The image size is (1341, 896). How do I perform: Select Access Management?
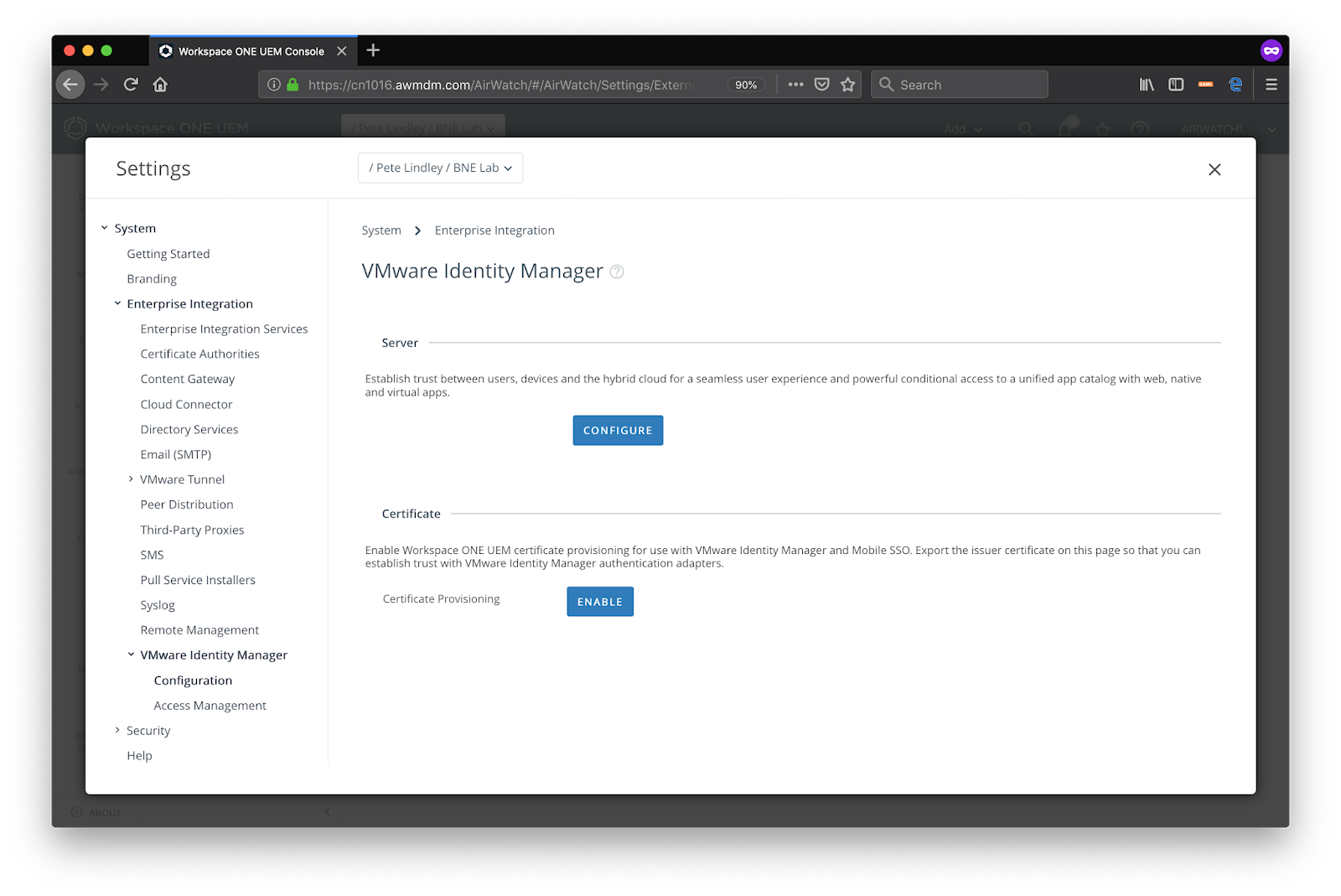click(x=210, y=706)
